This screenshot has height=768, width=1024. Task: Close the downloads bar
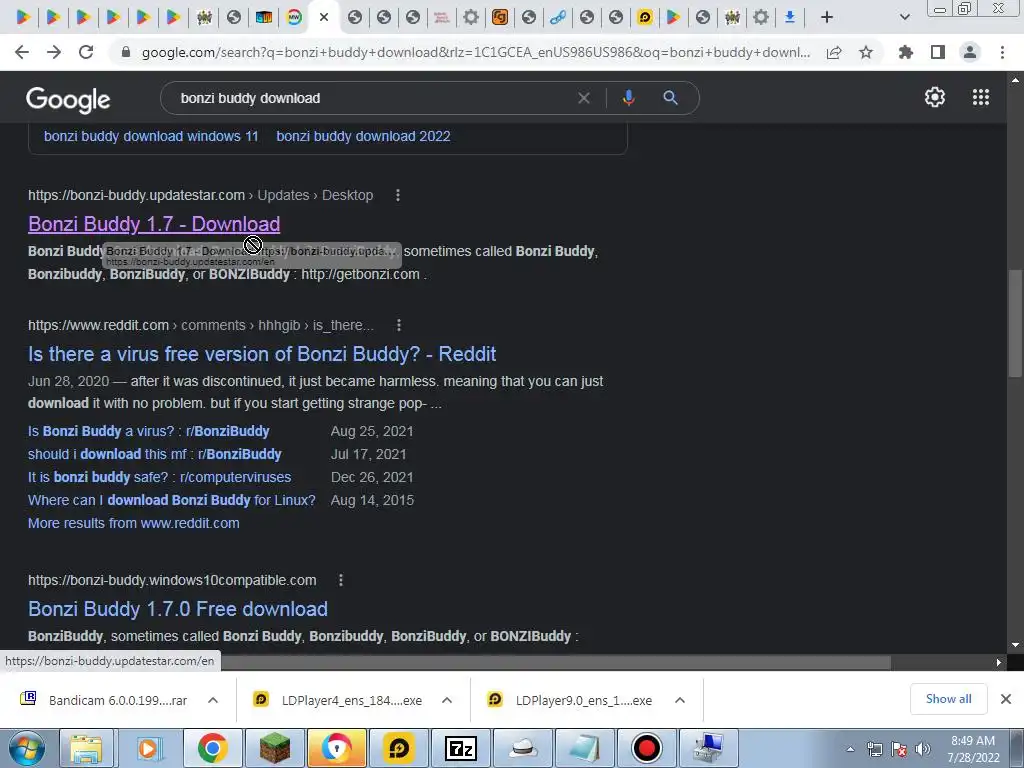(1006, 699)
